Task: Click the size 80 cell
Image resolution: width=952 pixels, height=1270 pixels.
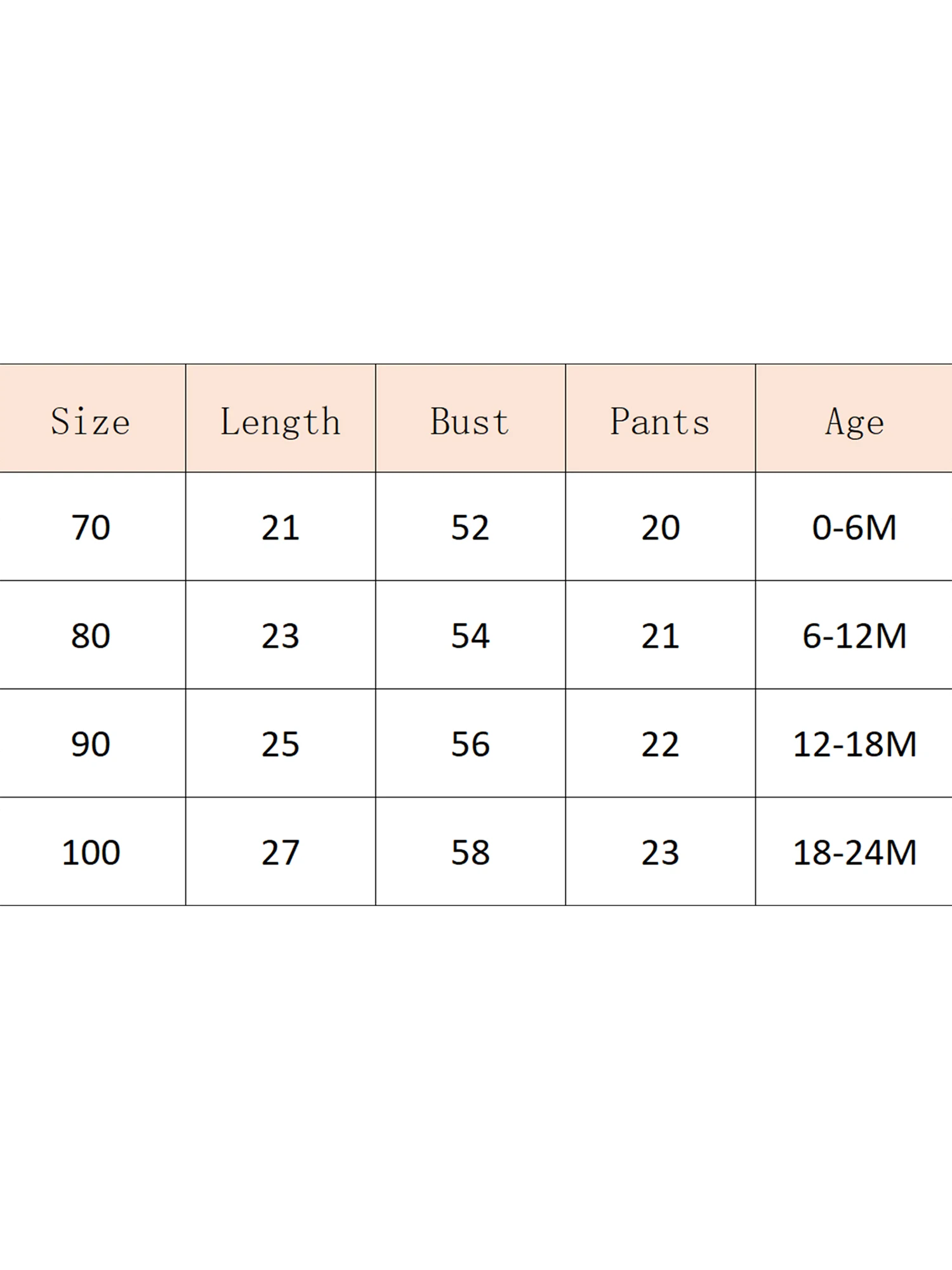Action: 91,636
